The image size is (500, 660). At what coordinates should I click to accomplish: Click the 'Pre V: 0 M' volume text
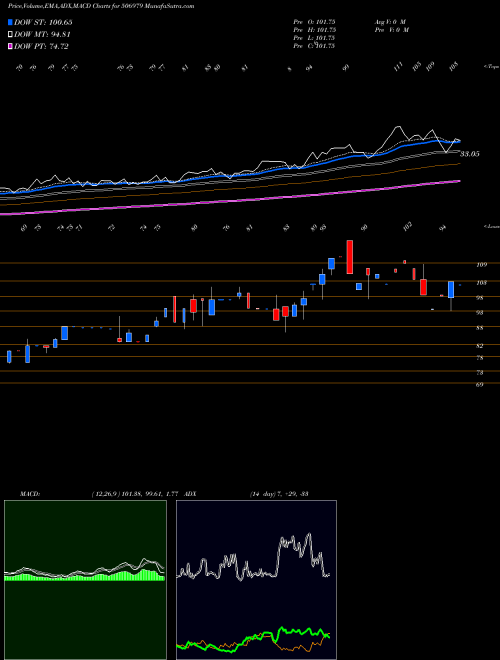coord(393,30)
